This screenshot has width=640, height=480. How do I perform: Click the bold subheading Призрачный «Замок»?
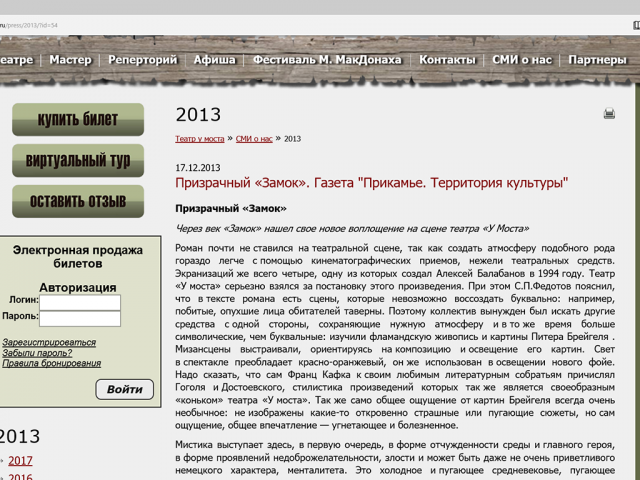(231, 209)
